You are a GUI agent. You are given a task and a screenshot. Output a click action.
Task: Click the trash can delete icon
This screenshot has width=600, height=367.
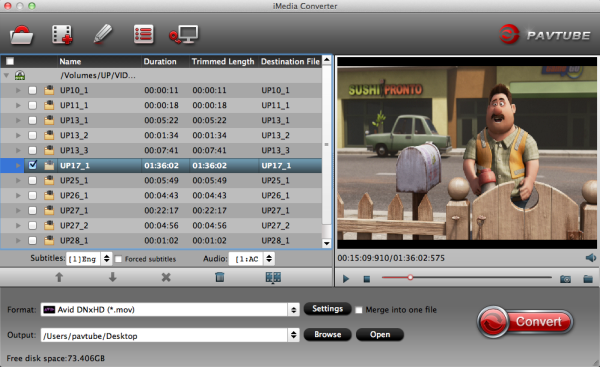click(x=220, y=277)
